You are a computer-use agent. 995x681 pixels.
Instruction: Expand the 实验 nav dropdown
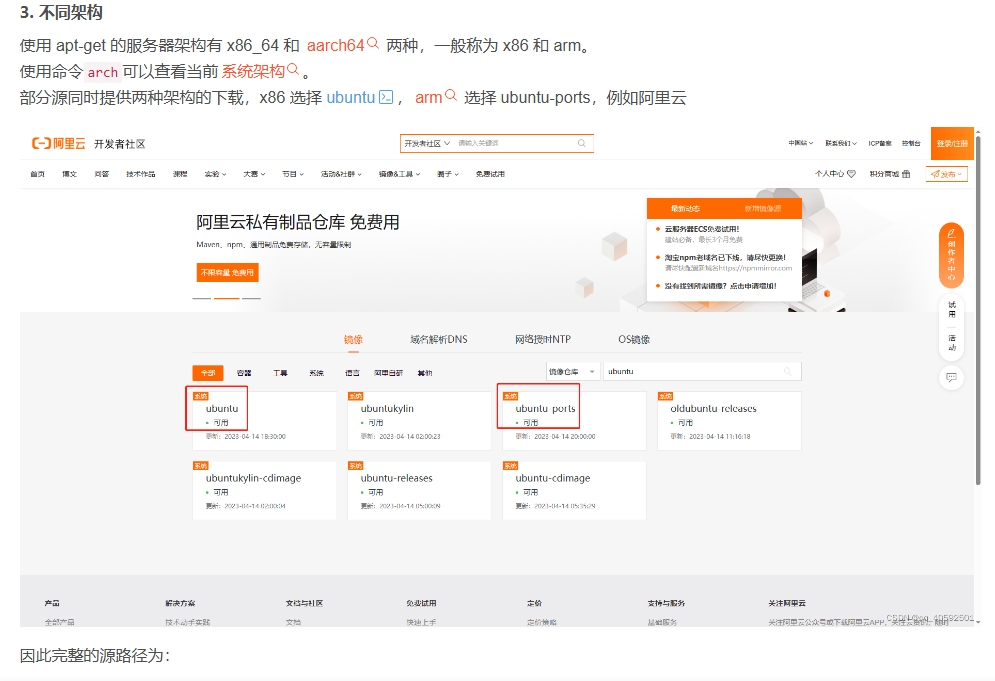tap(215, 174)
